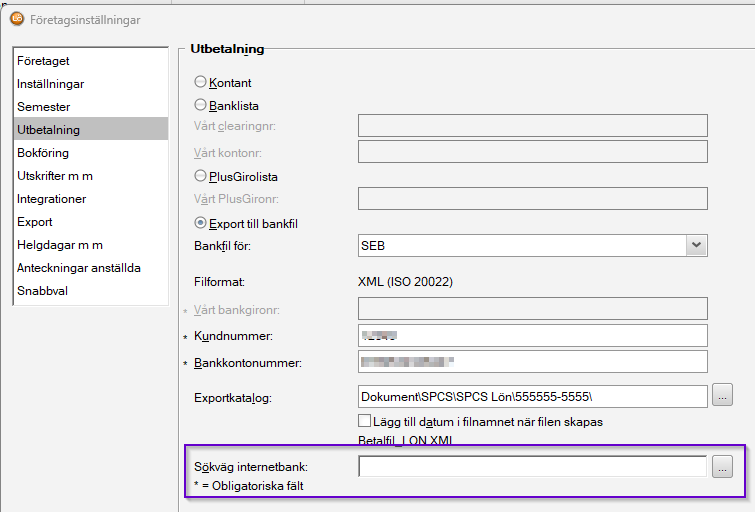Select Utbetalning in the left list
This screenshot has width=755, height=512.
click(91, 130)
